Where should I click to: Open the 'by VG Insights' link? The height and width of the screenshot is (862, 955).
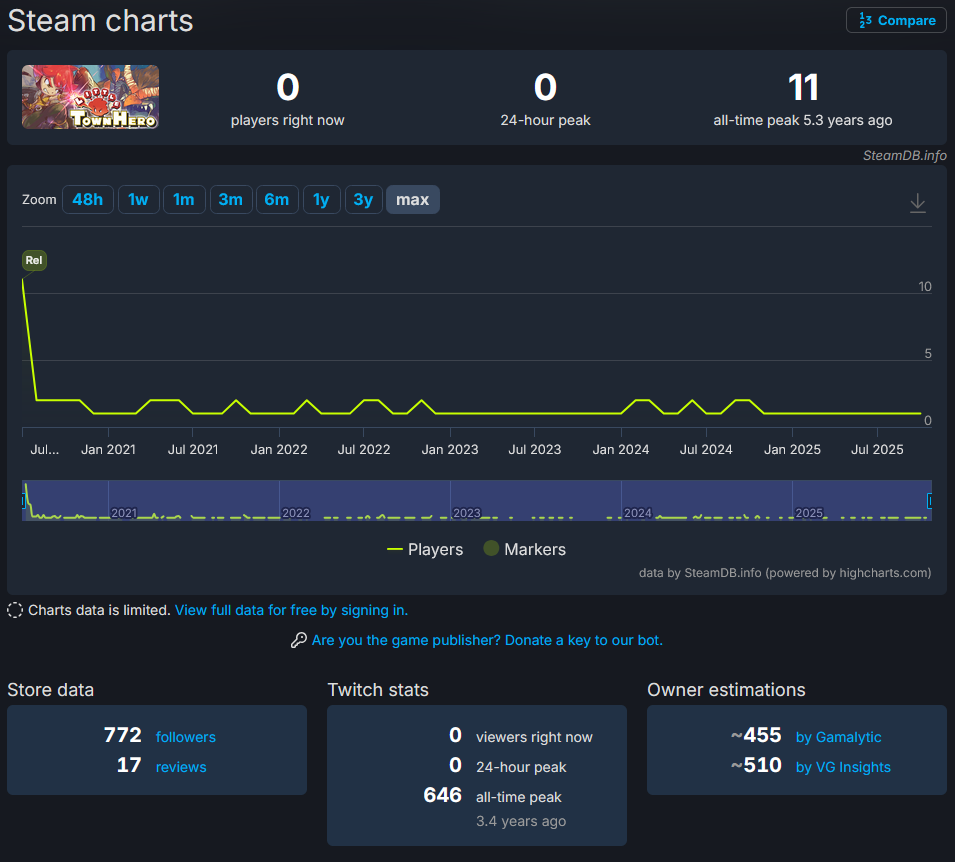(x=843, y=767)
